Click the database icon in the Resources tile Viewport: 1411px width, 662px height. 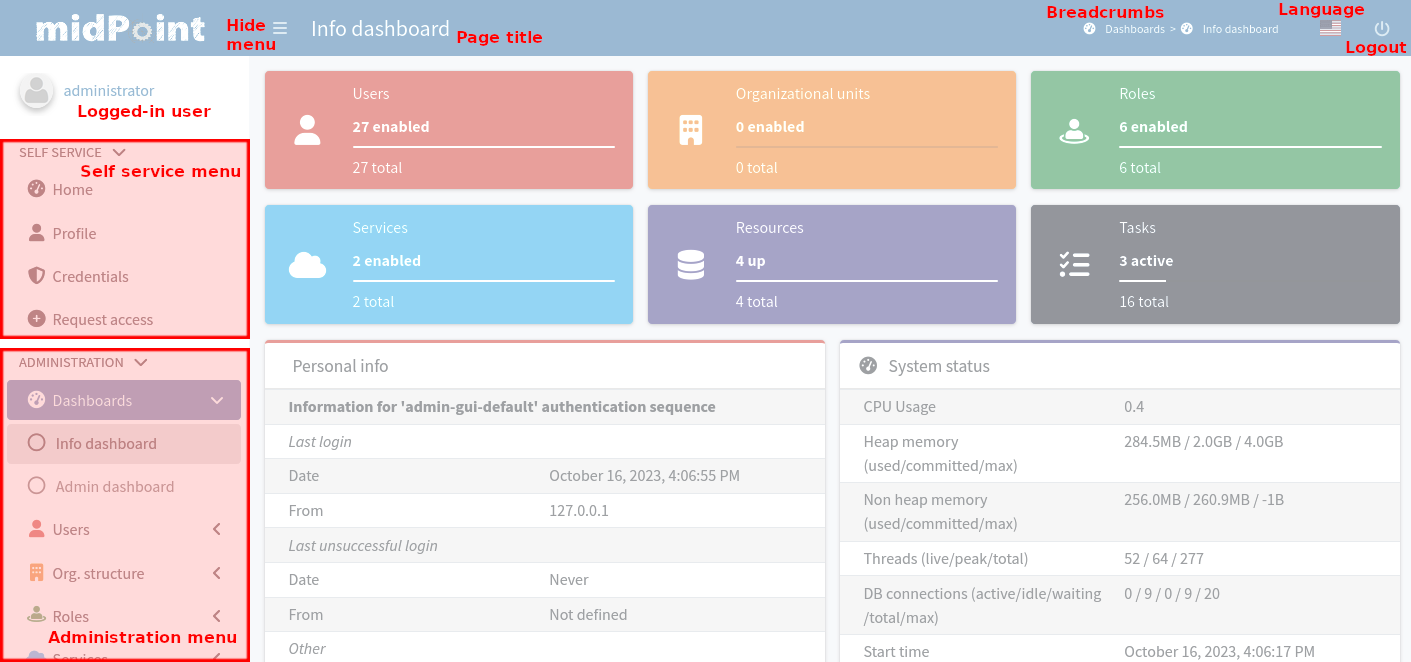pyautogui.click(x=691, y=264)
